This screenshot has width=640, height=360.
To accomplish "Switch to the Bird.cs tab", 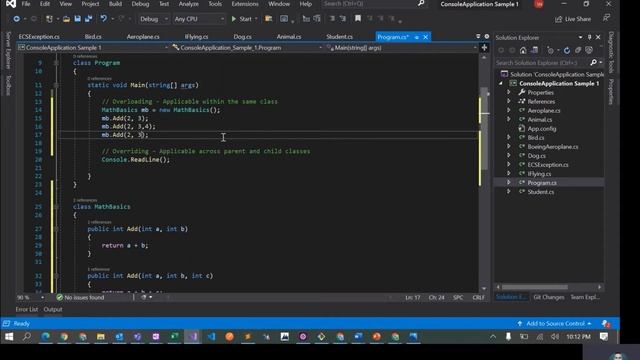I will tap(93, 37).
